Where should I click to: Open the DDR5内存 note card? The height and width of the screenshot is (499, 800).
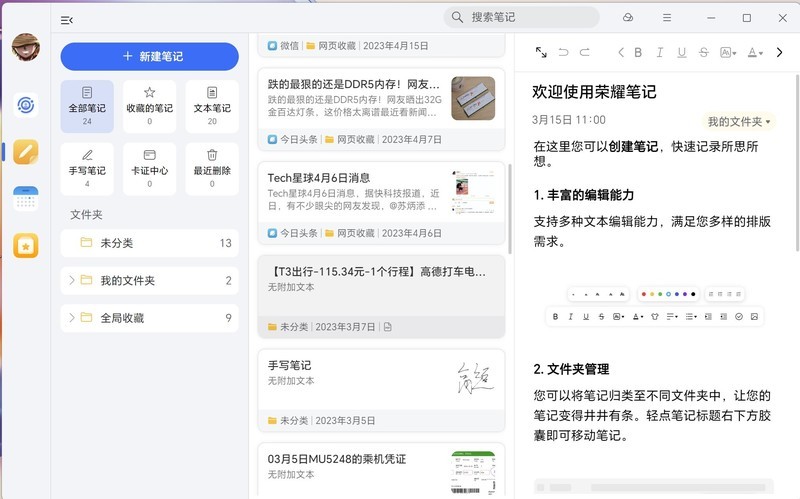click(x=381, y=109)
